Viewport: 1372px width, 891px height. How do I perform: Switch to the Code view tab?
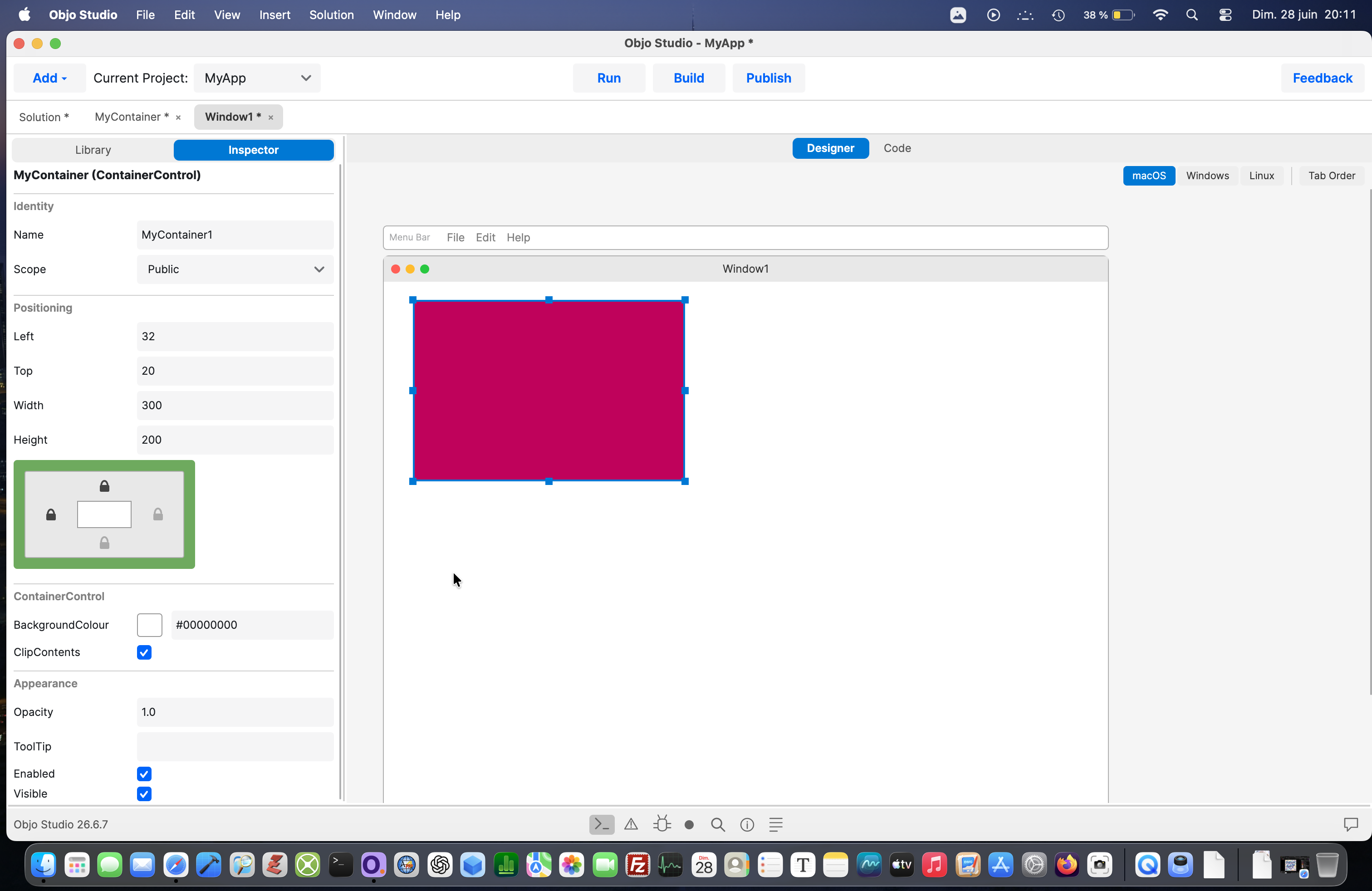897,148
